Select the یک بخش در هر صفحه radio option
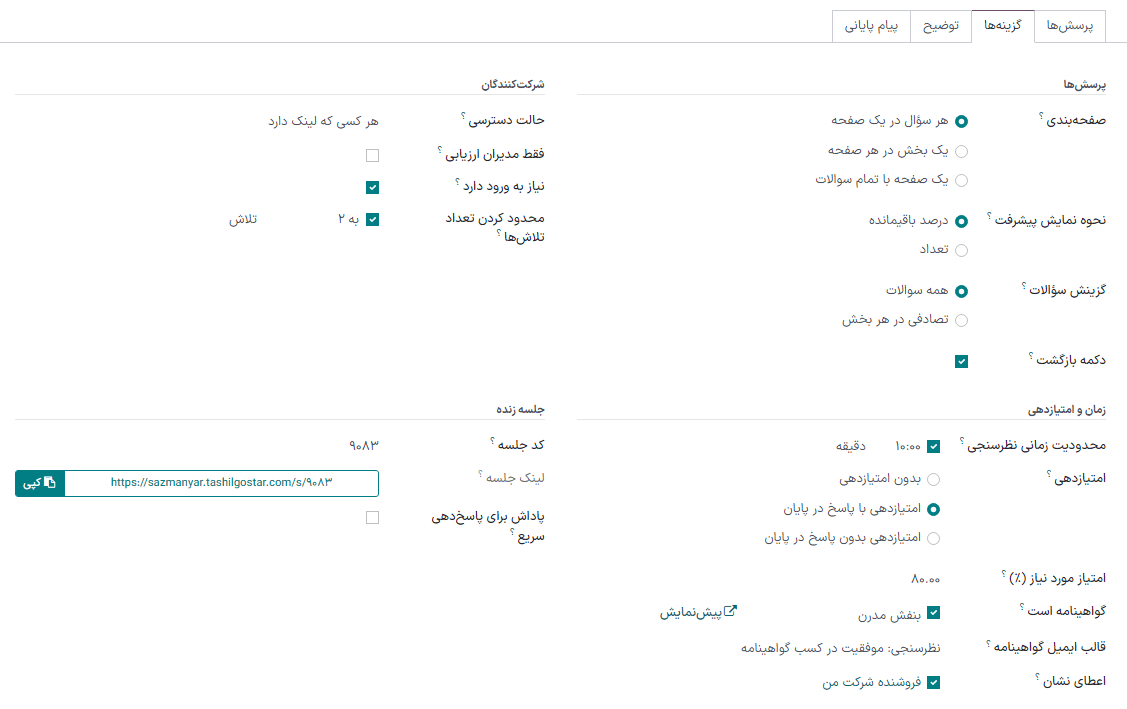This screenshot has width=1127, height=709. 961,152
